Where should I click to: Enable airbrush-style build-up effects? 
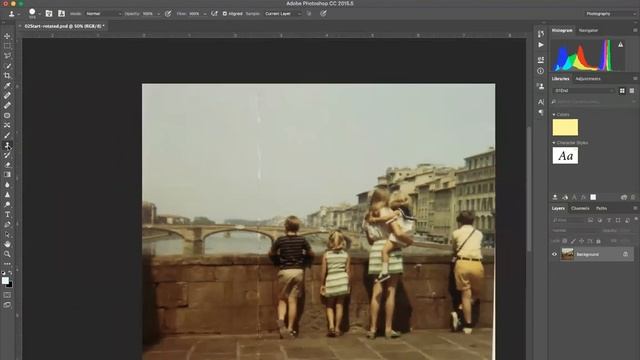(214, 13)
